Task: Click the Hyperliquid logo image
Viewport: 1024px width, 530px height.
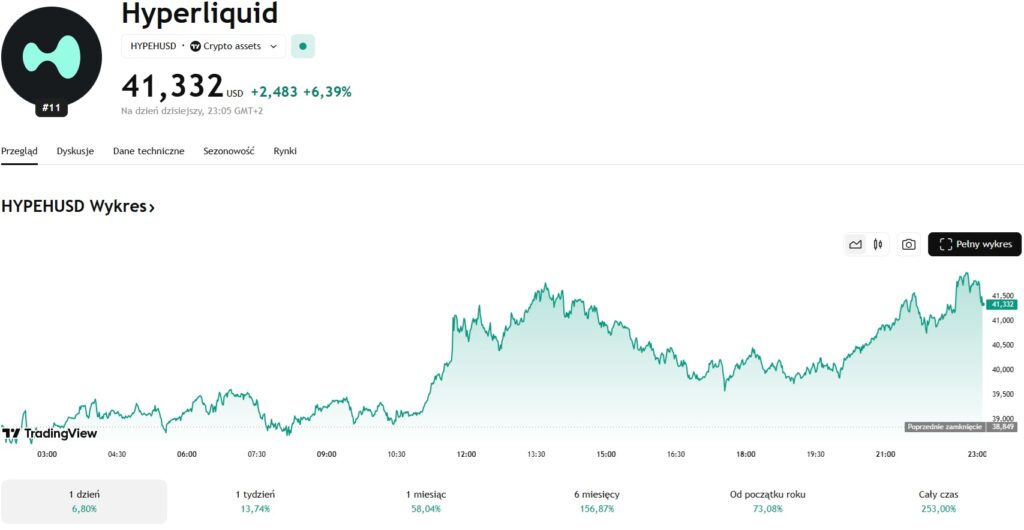Action: click(x=51, y=55)
